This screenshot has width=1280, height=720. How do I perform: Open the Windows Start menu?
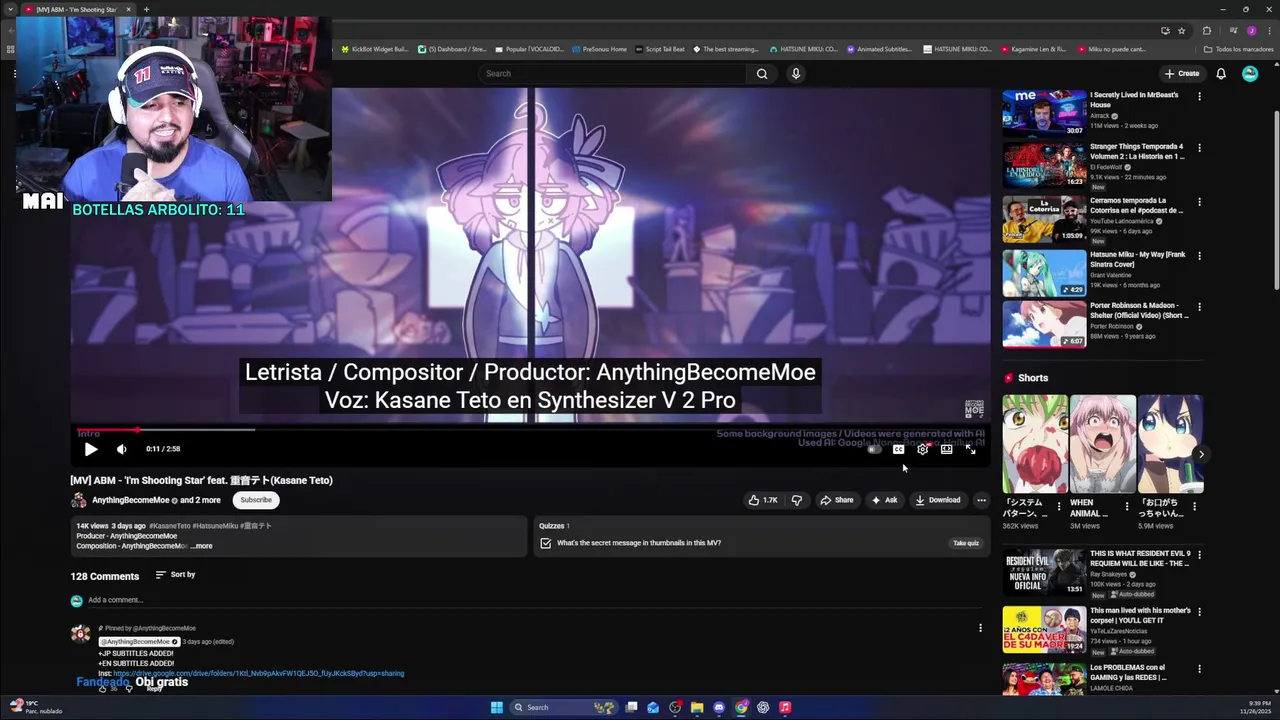pos(496,707)
